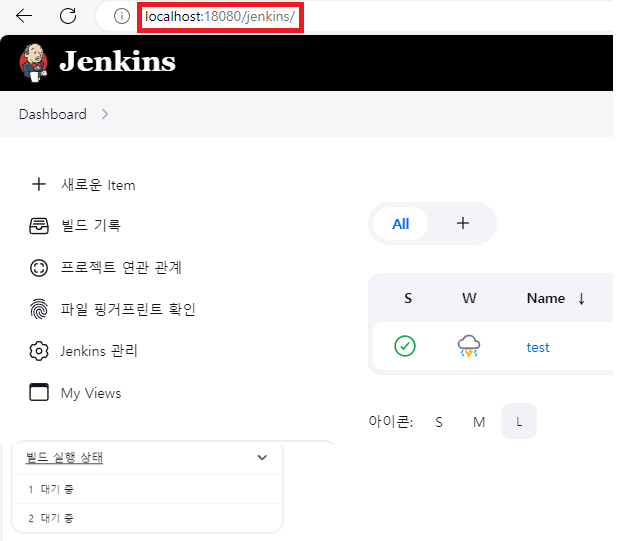The image size is (625, 541).
Task: Open the test job link
Action: click(538, 348)
